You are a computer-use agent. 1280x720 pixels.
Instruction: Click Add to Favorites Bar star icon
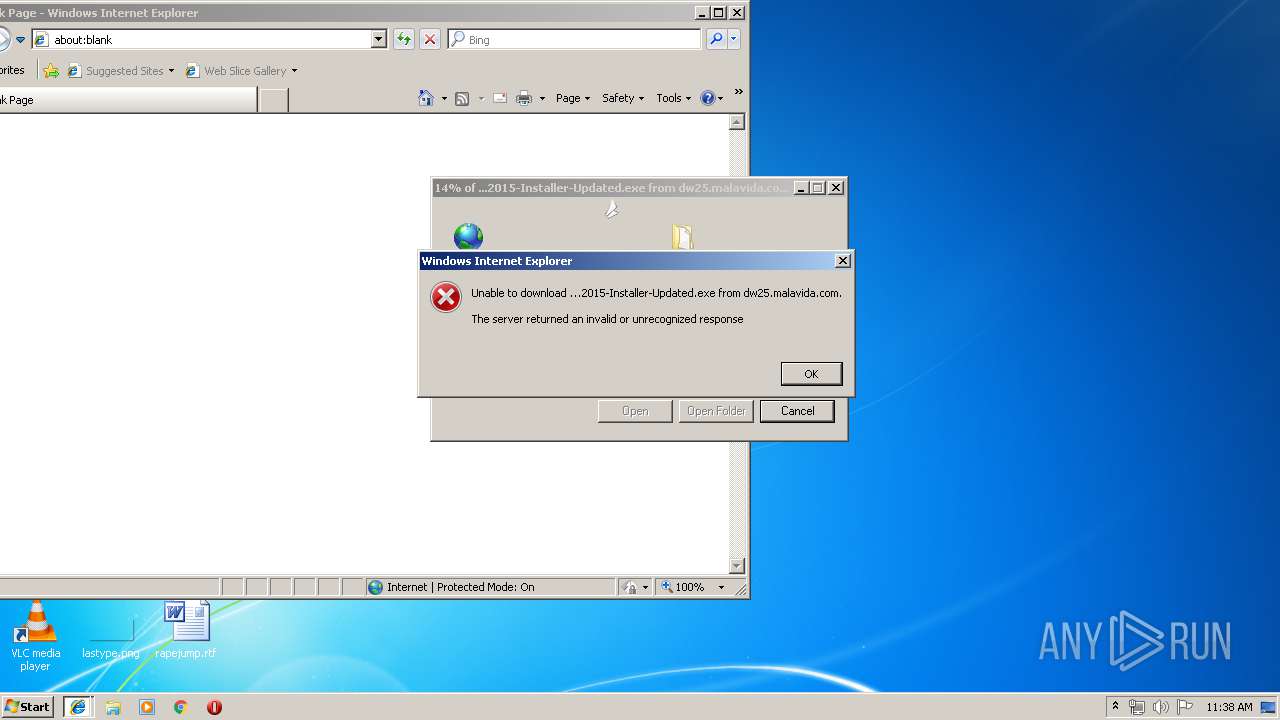tap(51, 71)
